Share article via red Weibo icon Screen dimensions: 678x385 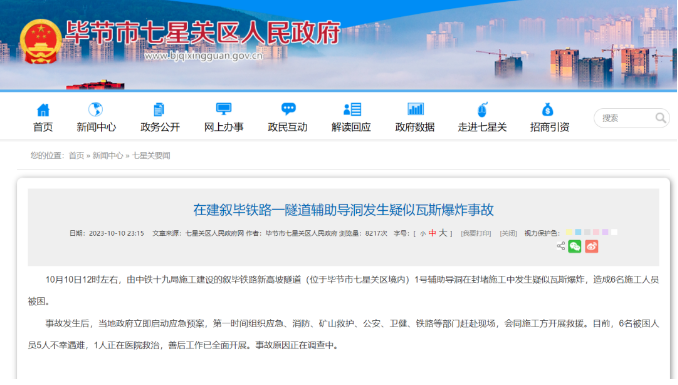point(592,247)
